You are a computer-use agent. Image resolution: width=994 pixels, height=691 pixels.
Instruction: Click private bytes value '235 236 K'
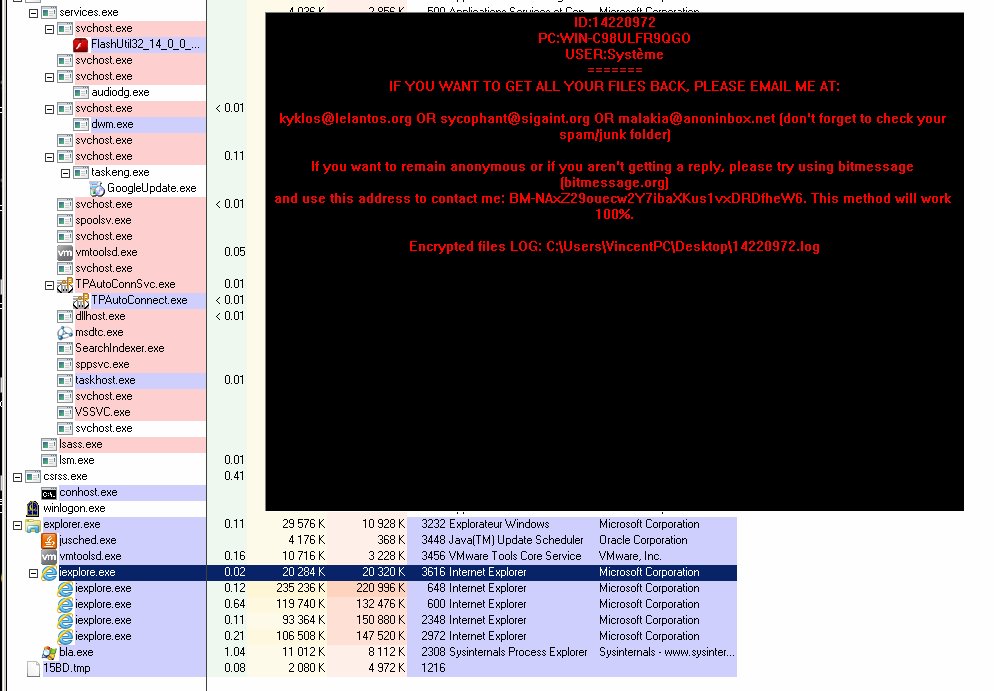pos(300,588)
